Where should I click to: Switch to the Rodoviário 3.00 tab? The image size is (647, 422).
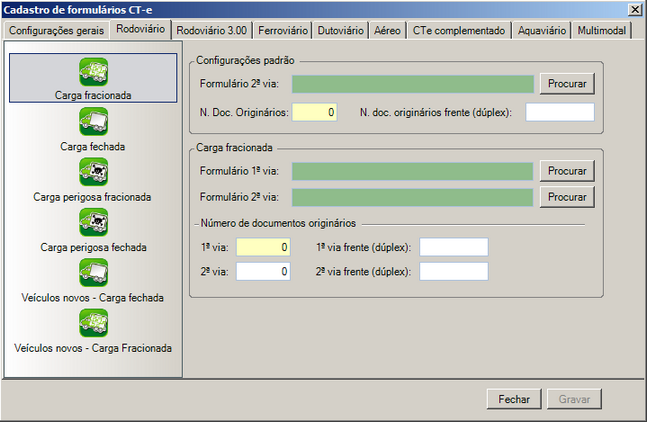coord(213,31)
